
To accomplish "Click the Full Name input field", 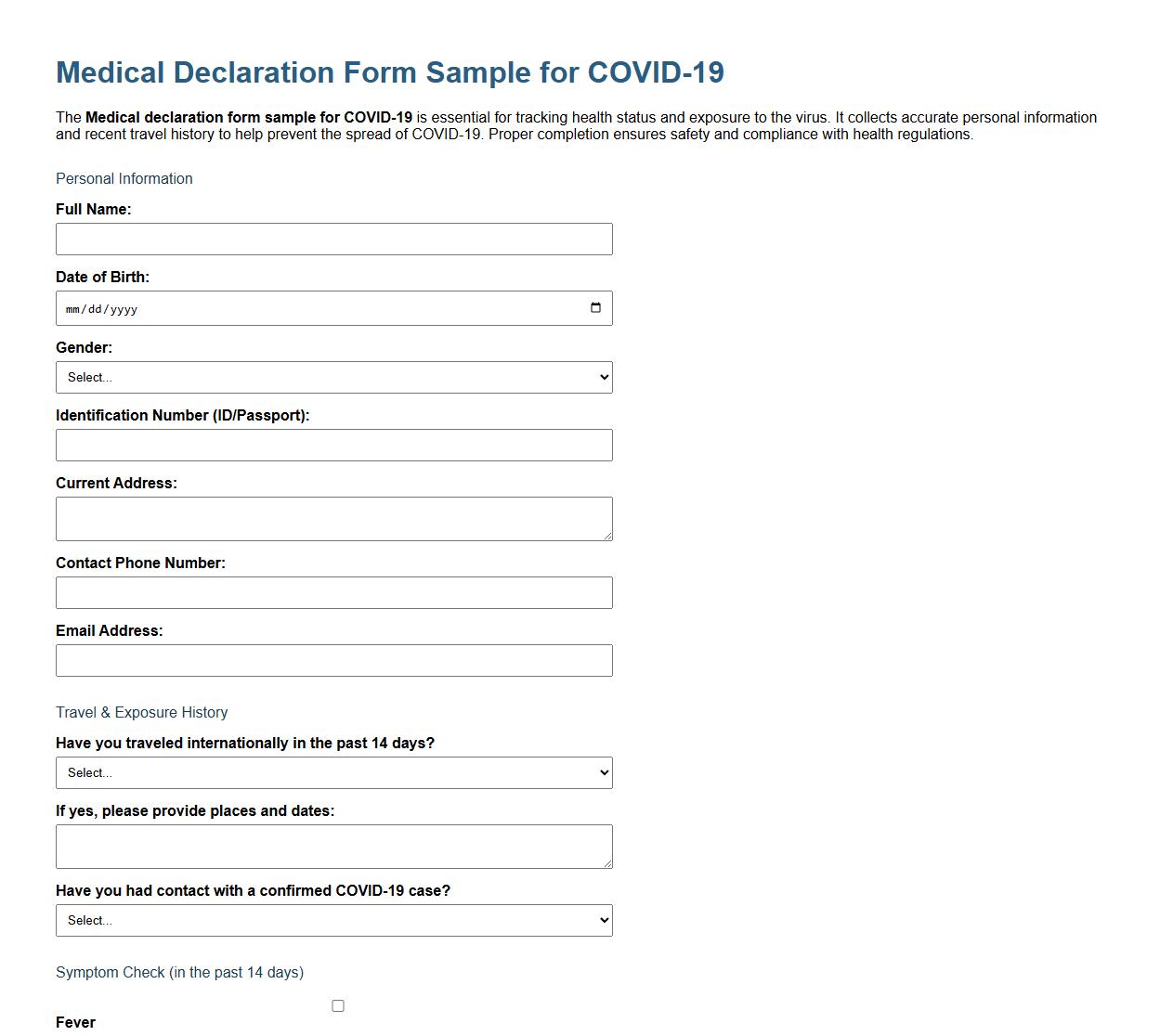I will [x=334, y=239].
